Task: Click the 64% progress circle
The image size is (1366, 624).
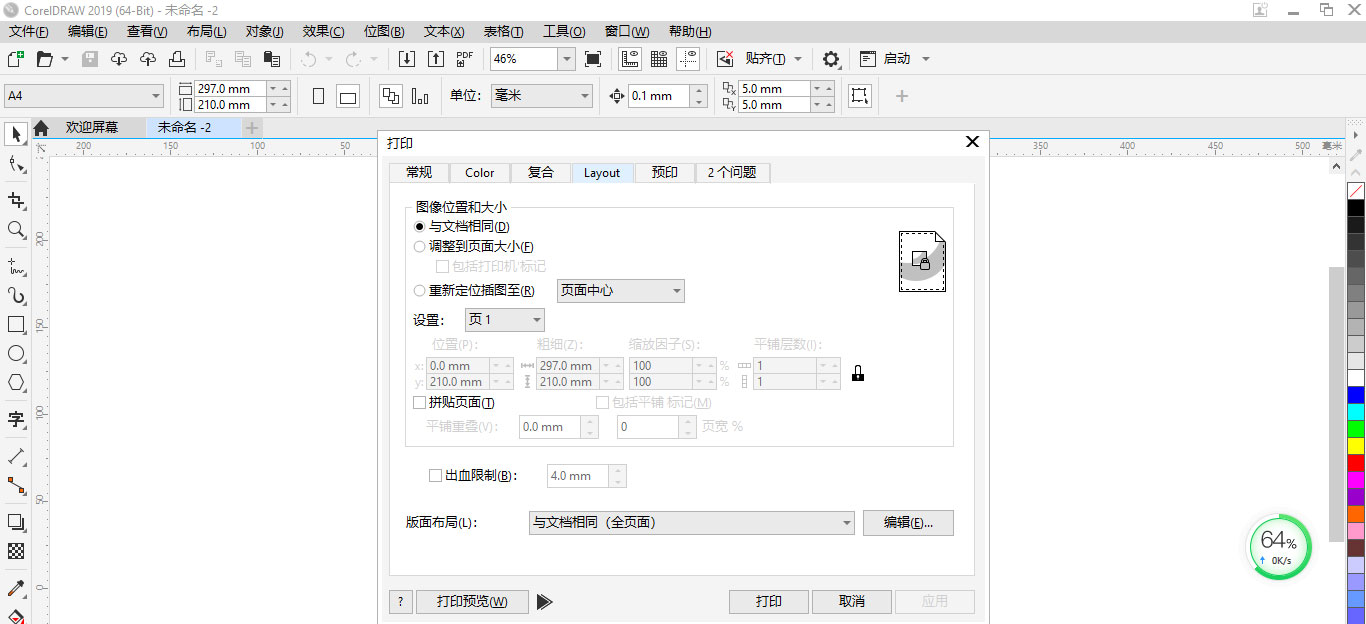Action: click(1278, 547)
